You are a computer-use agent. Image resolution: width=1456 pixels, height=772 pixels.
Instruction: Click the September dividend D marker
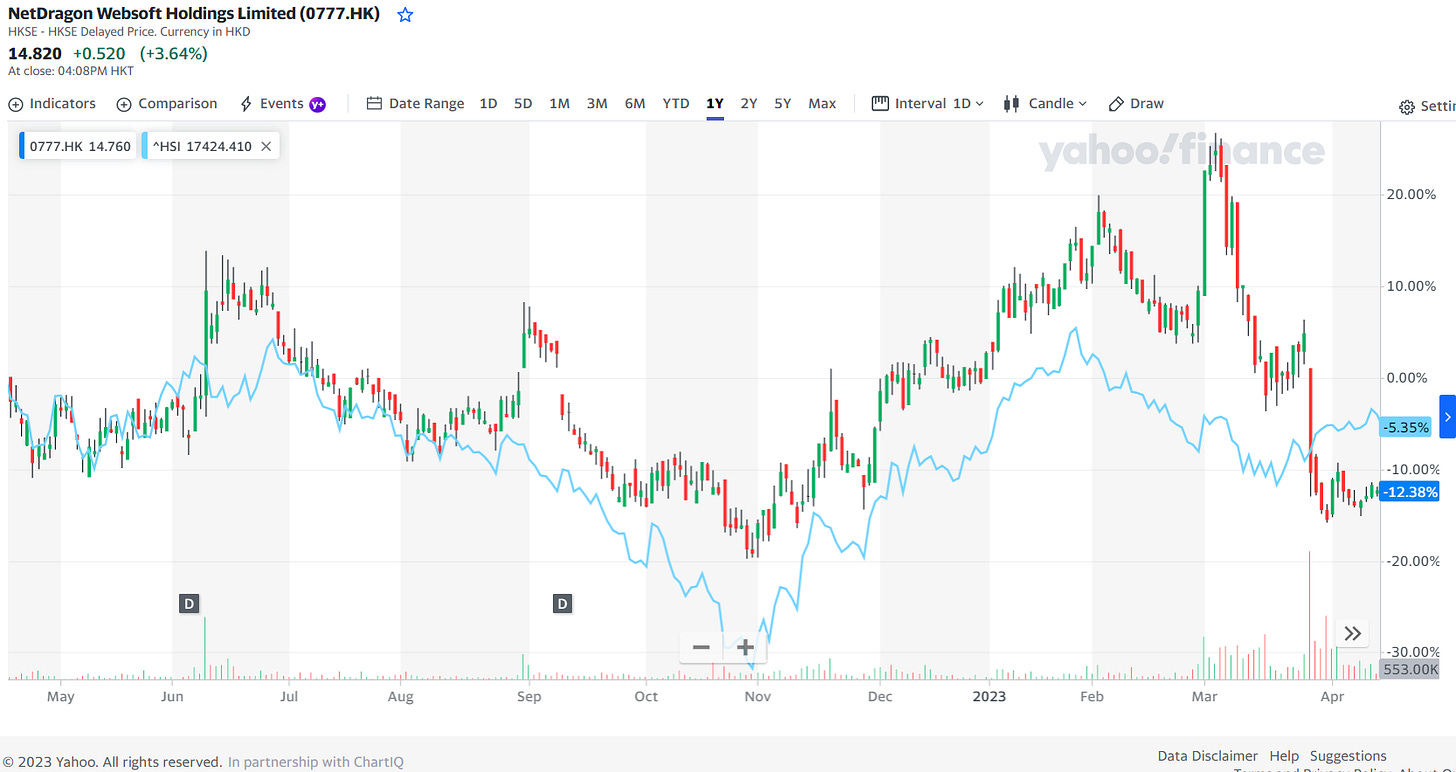(x=563, y=603)
